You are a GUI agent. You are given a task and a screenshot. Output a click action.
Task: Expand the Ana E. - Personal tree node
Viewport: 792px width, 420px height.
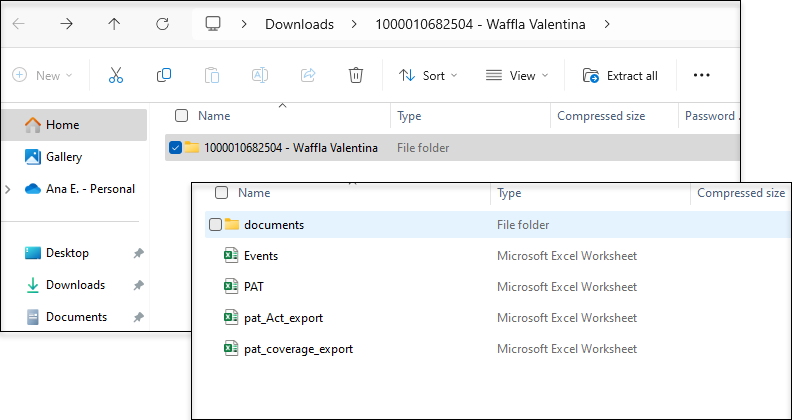tap(10, 189)
